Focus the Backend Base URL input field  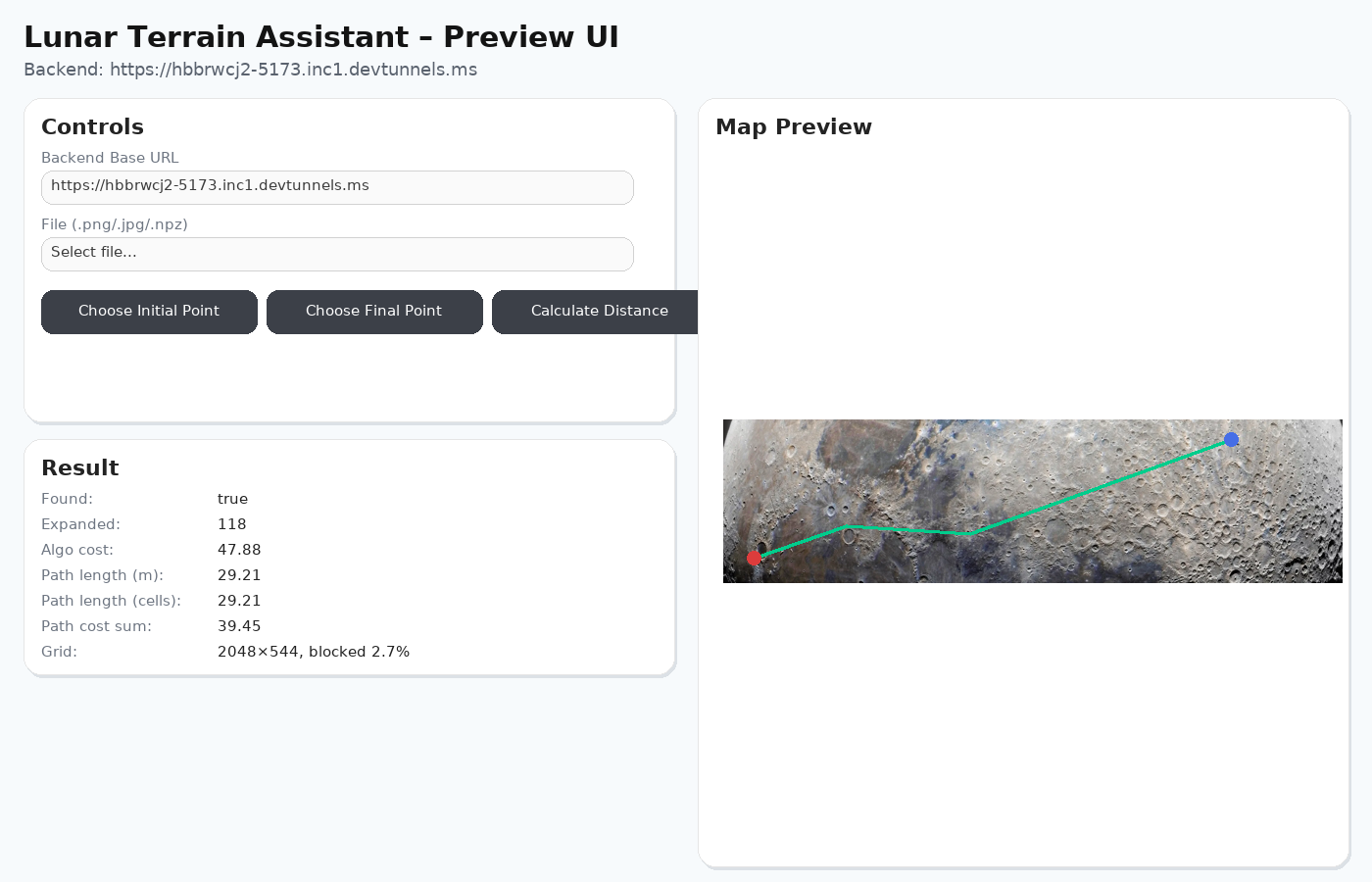[x=337, y=187]
